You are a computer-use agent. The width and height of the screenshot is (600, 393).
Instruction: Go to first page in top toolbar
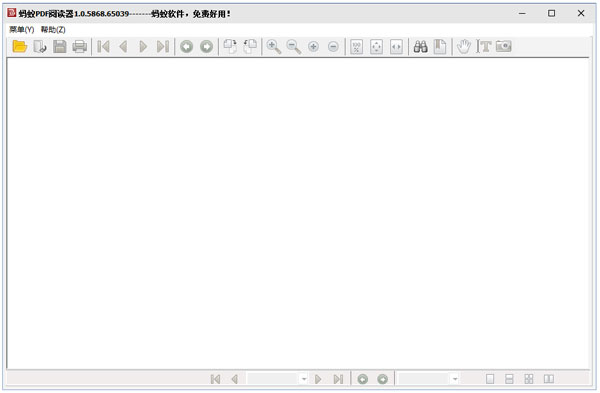tap(103, 47)
